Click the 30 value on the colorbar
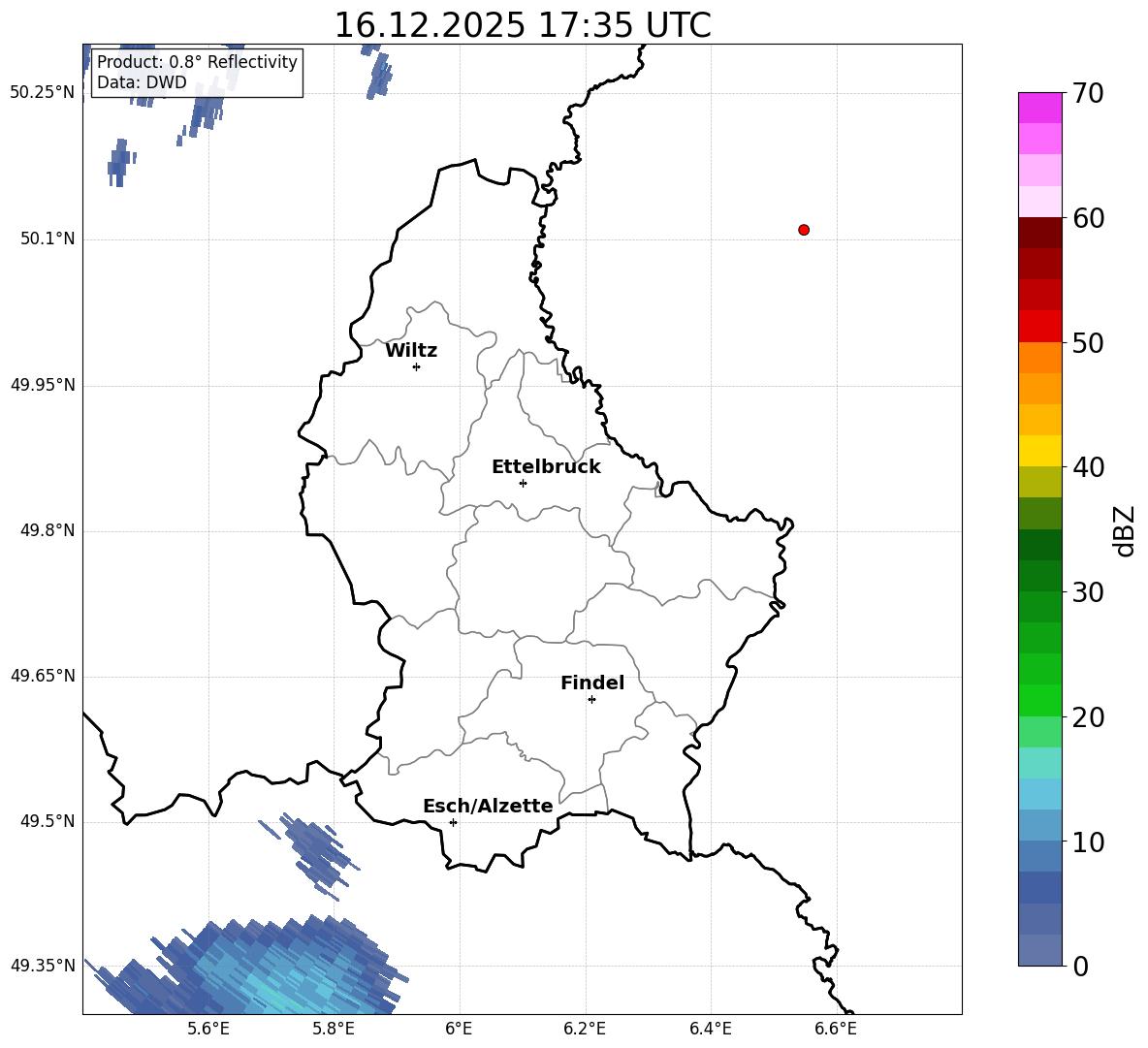The height and width of the screenshot is (1048, 1148). (x=1088, y=592)
